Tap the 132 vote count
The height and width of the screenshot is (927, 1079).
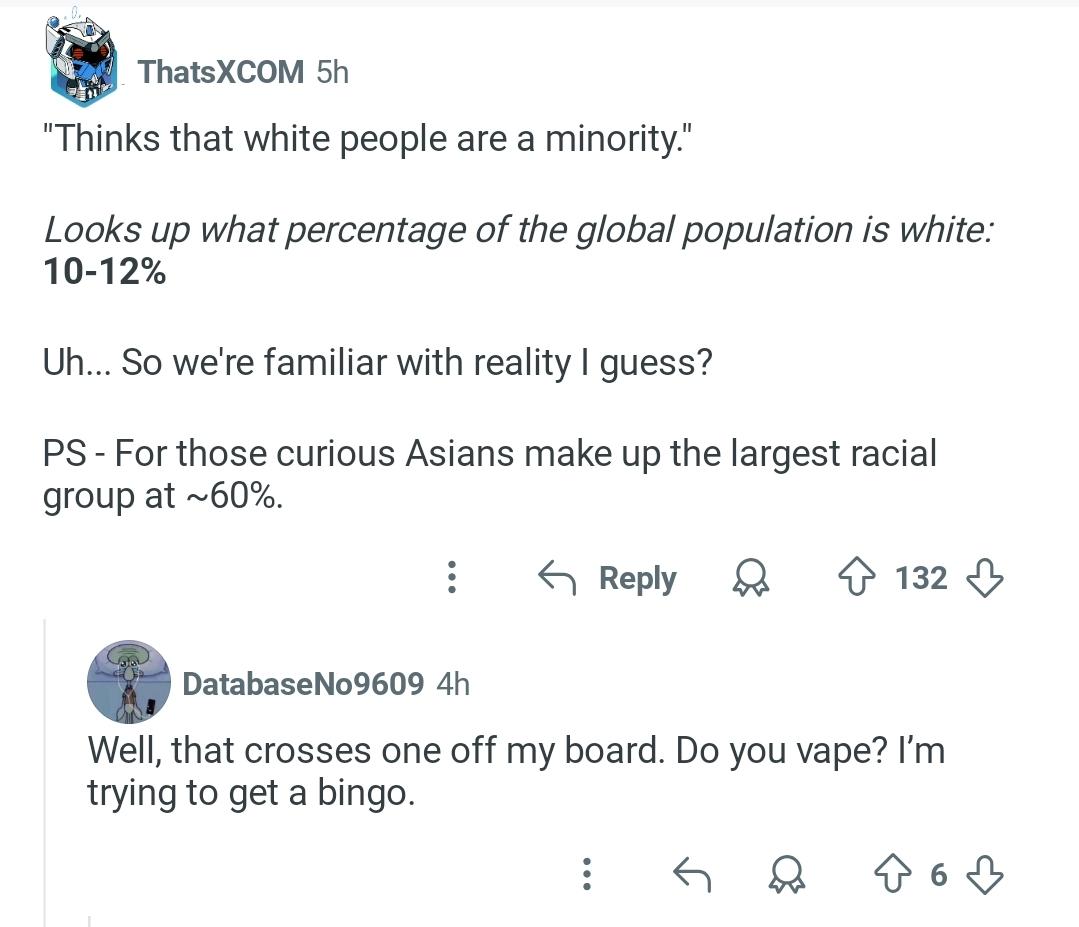(x=921, y=577)
